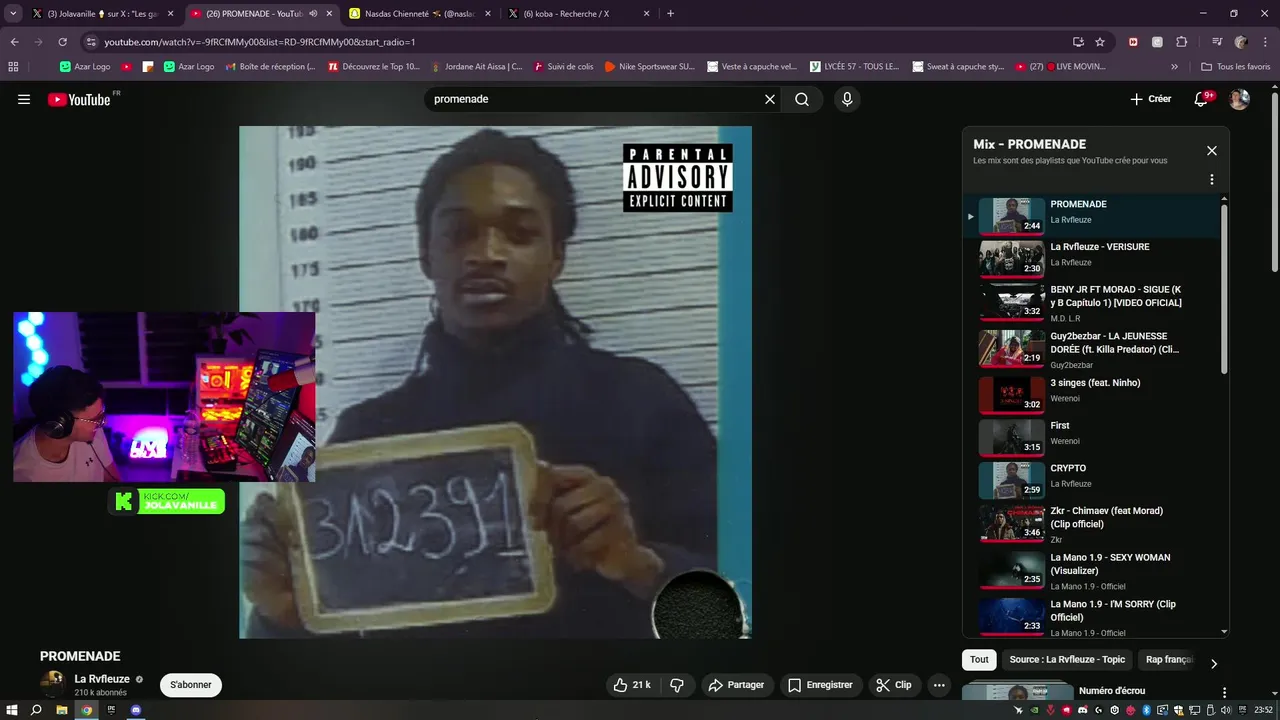The height and width of the screenshot is (720, 1280).
Task: Clear the search box with the X icon
Action: click(x=770, y=99)
